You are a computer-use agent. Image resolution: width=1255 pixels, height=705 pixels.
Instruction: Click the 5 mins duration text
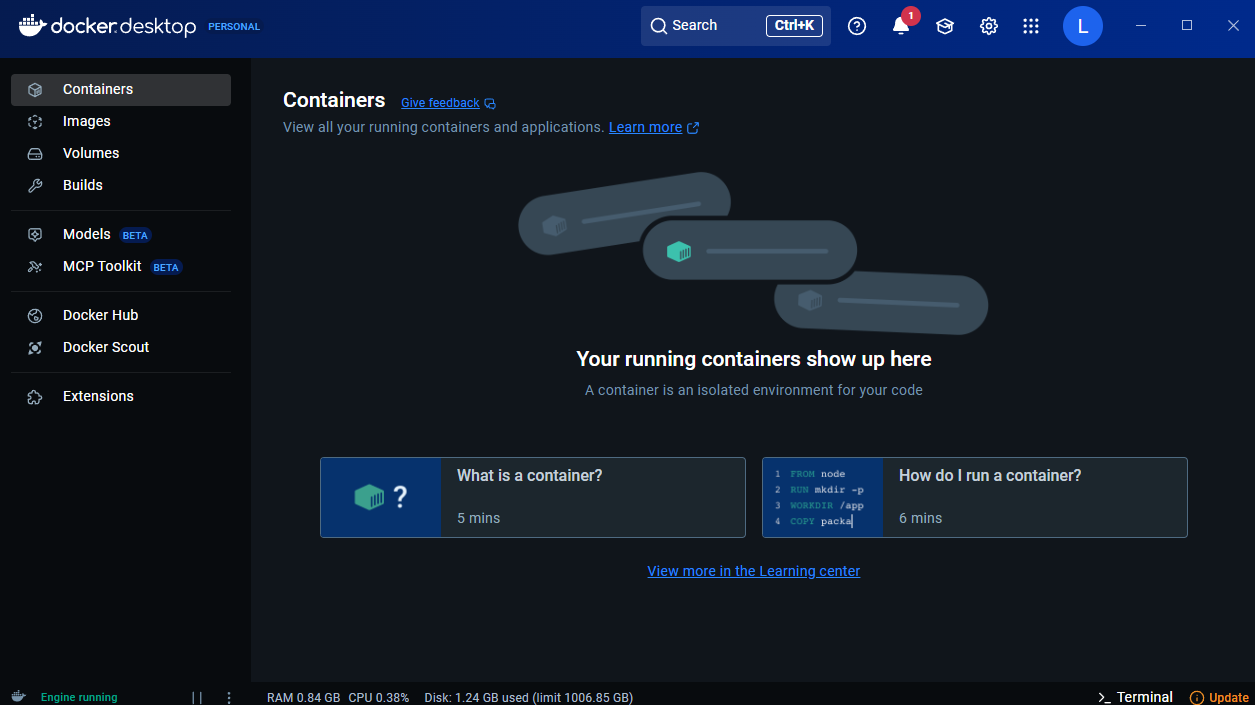tap(478, 518)
